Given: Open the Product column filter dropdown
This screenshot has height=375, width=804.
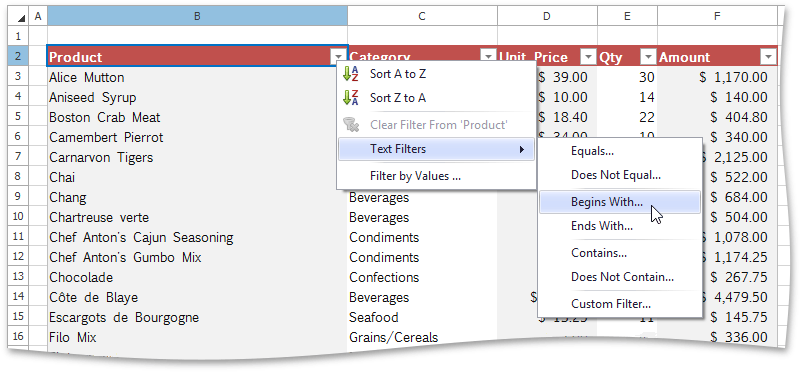Looking at the screenshot, I should point(338,56).
